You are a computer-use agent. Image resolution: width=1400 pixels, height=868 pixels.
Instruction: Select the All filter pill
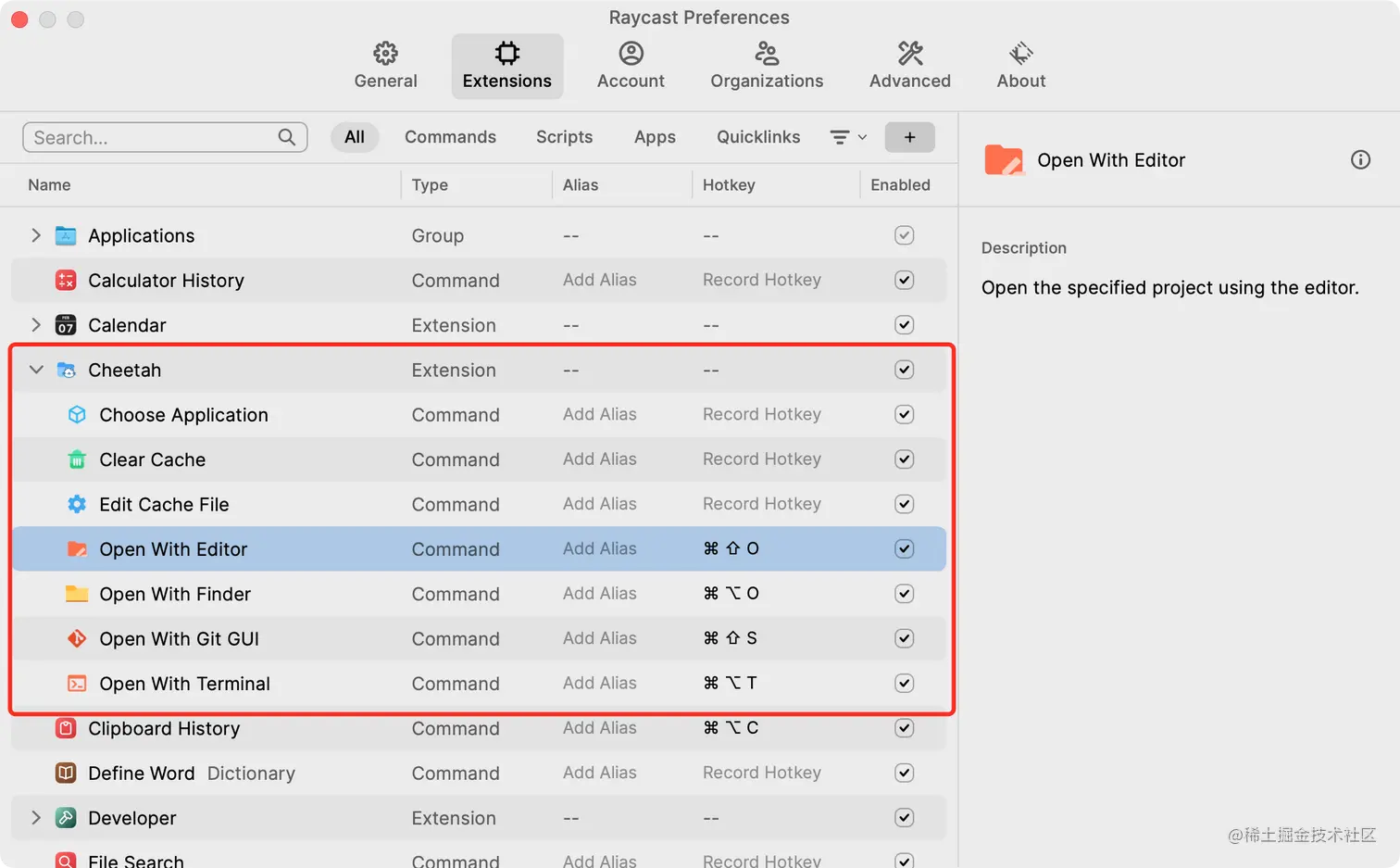pos(355,137)
